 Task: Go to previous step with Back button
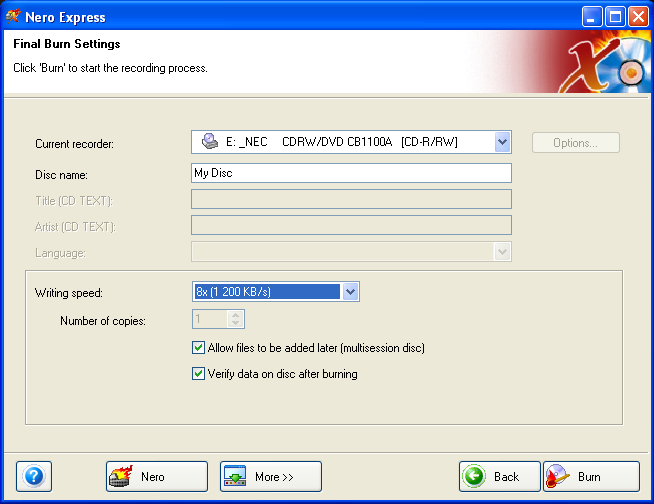pyautogui.click(x=499, y=476)
